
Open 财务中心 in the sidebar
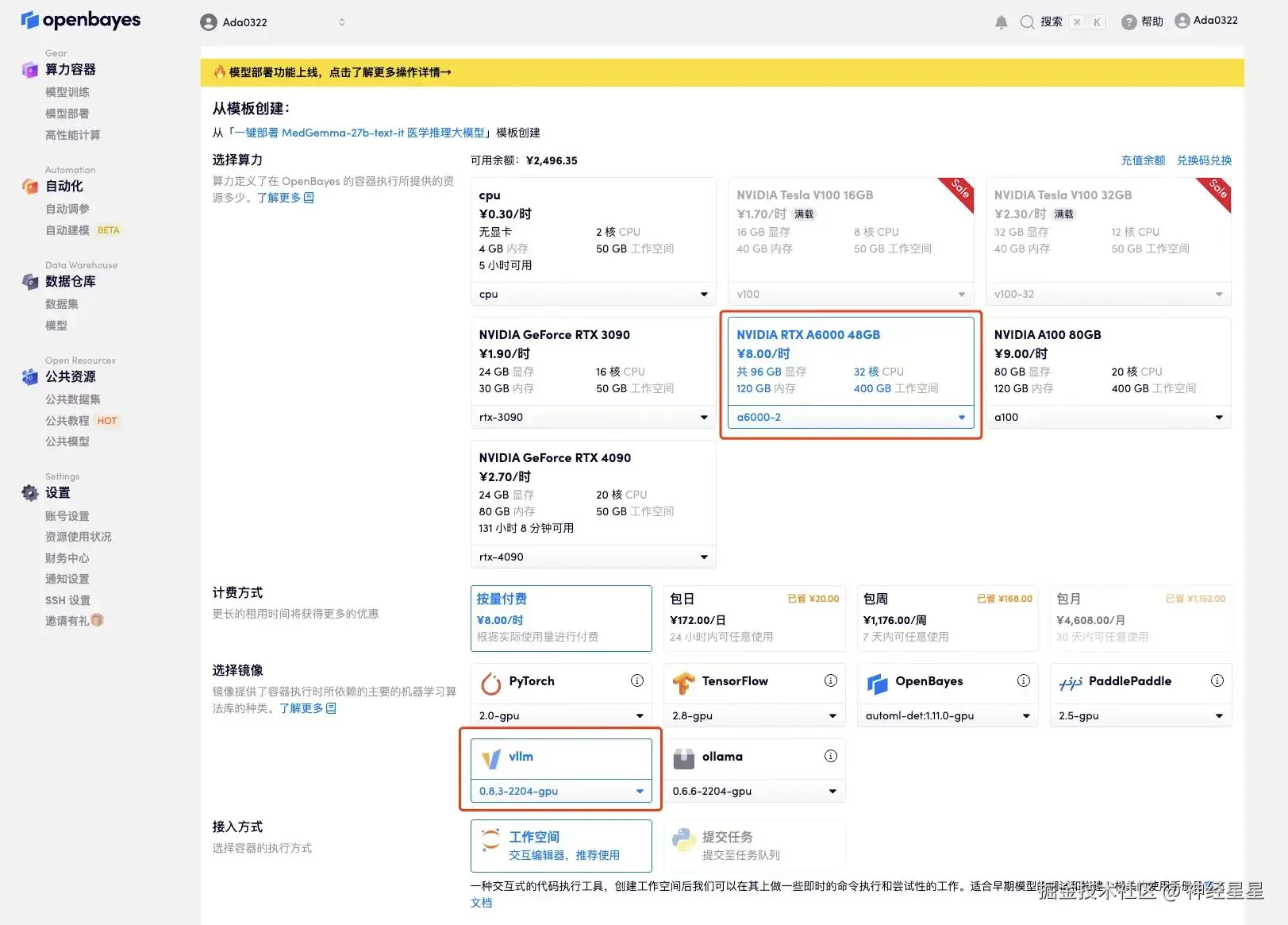(67, 558)
